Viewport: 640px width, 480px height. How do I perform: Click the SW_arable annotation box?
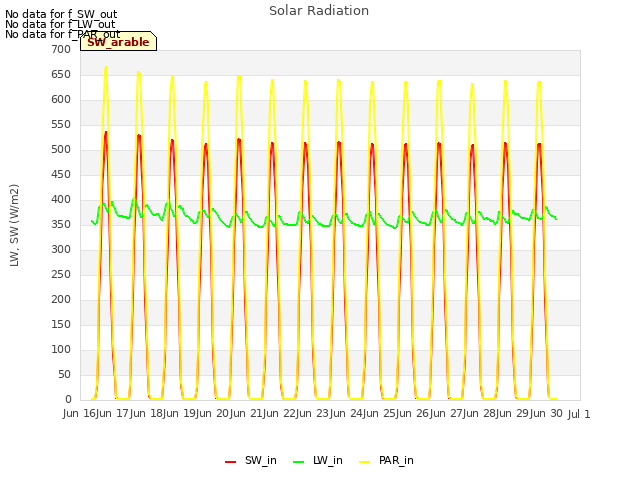118,41
